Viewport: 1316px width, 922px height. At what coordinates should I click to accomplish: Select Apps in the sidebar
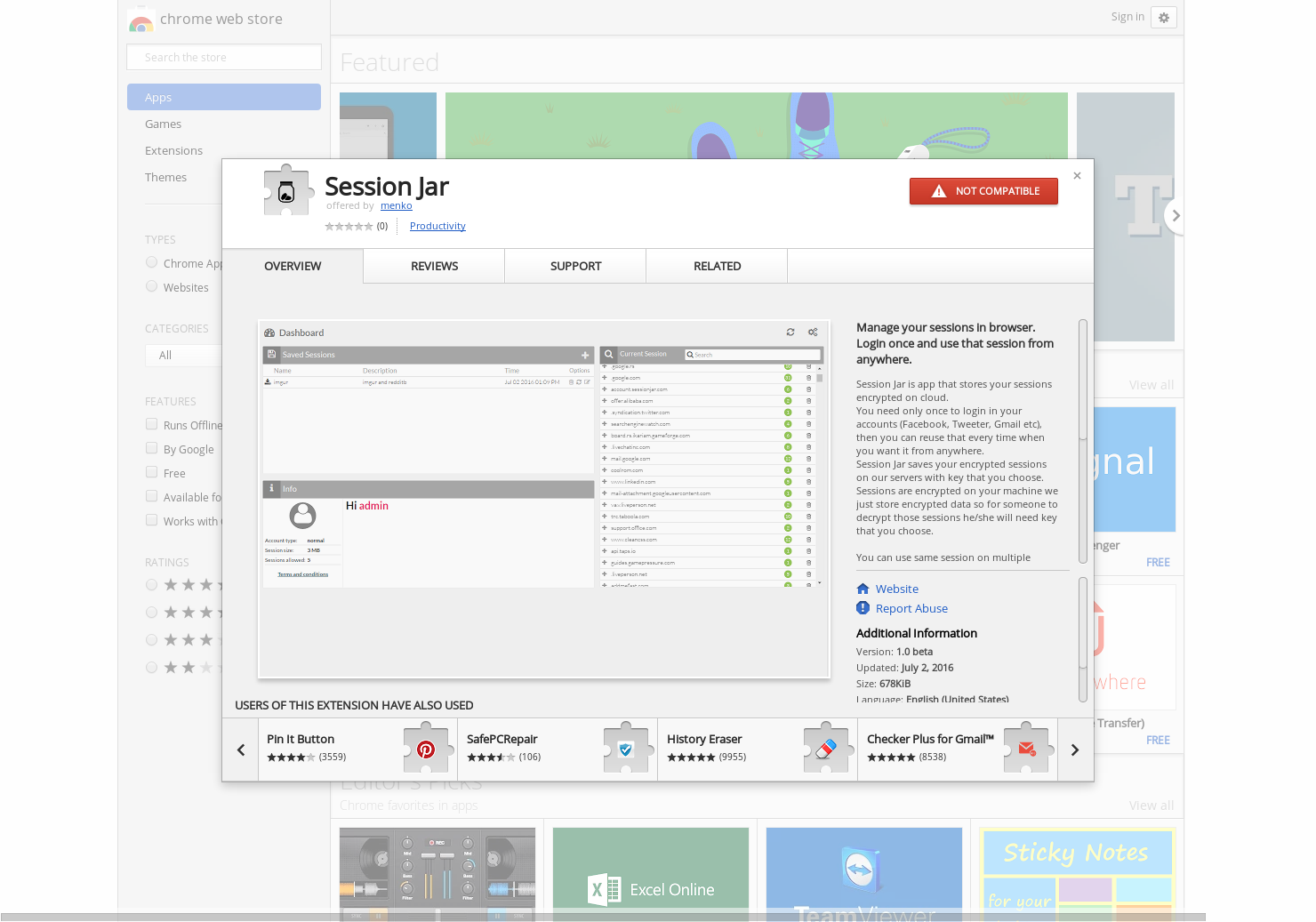pos(224,97)
